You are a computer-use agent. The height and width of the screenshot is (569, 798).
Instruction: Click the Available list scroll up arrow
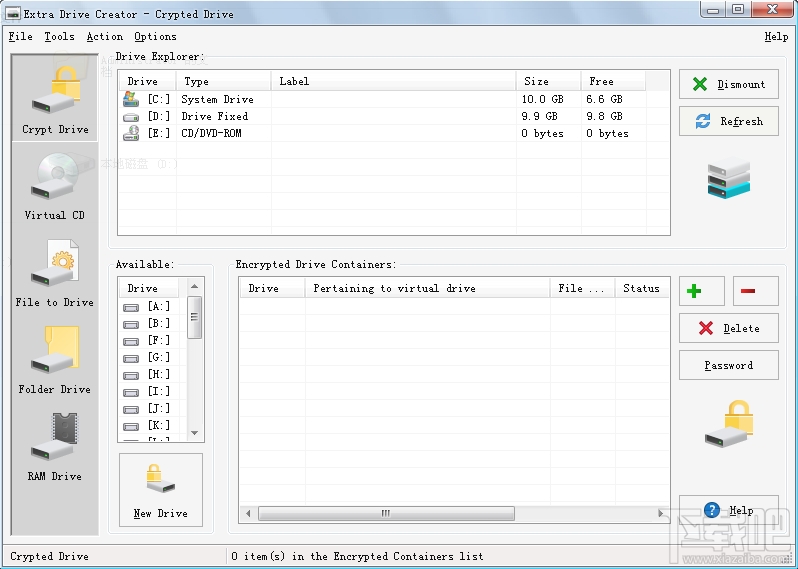click(x=195, y=287)
